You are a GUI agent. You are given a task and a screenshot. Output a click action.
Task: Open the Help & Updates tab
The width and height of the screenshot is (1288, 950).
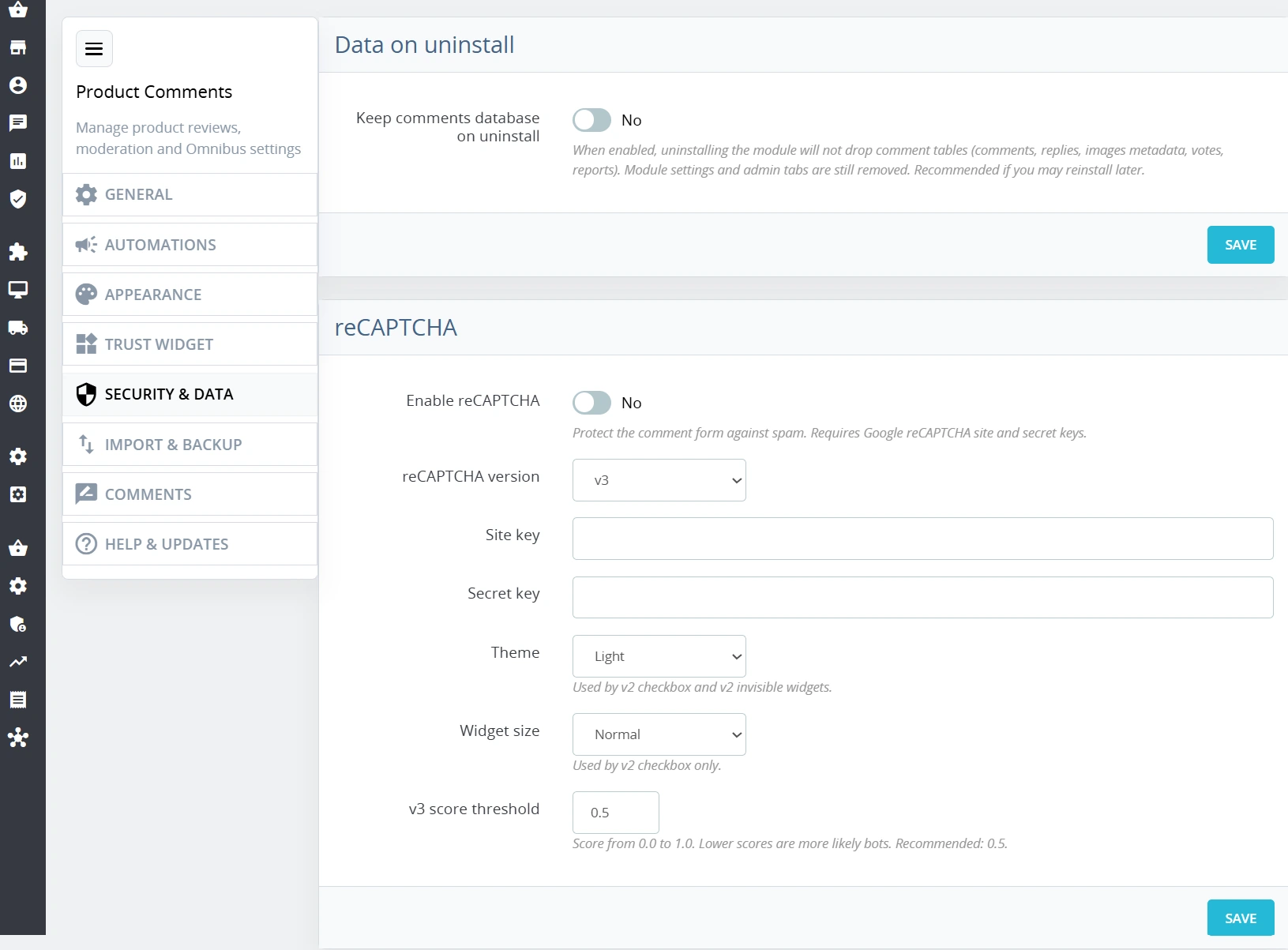click(x=190, y=544)
